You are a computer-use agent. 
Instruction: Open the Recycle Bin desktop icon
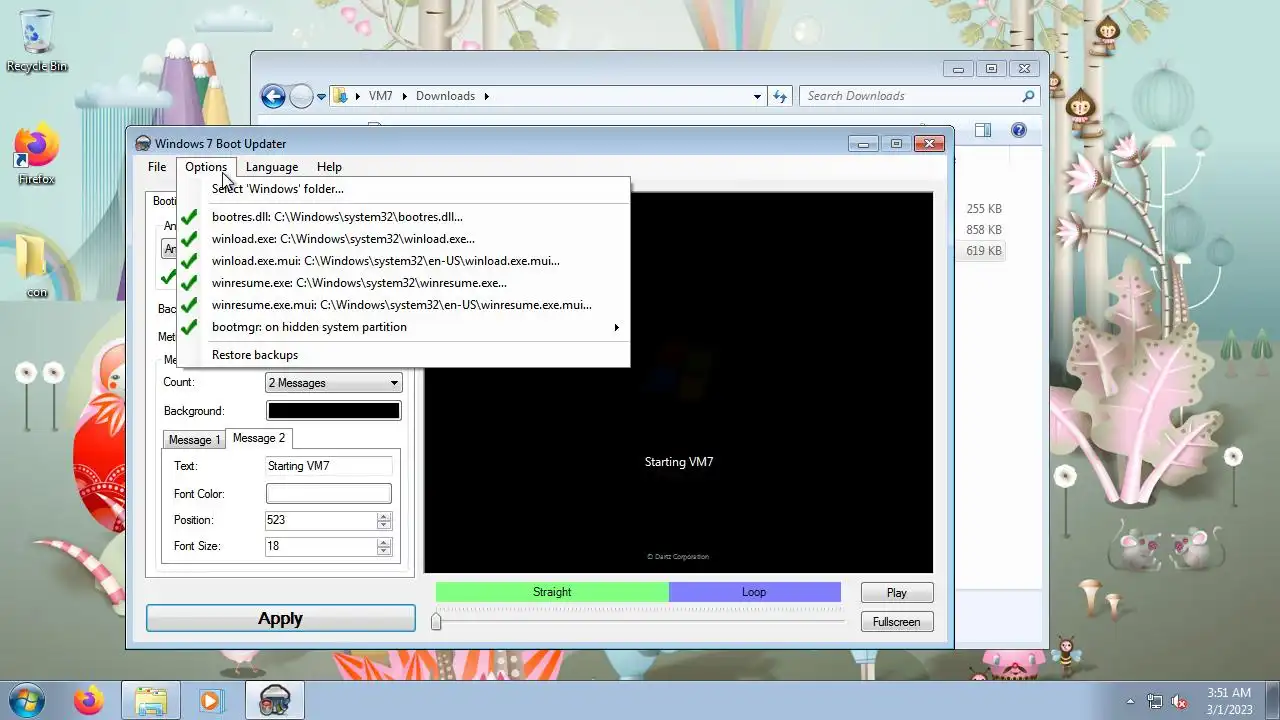pyautogui.click(x=37, y=40)
